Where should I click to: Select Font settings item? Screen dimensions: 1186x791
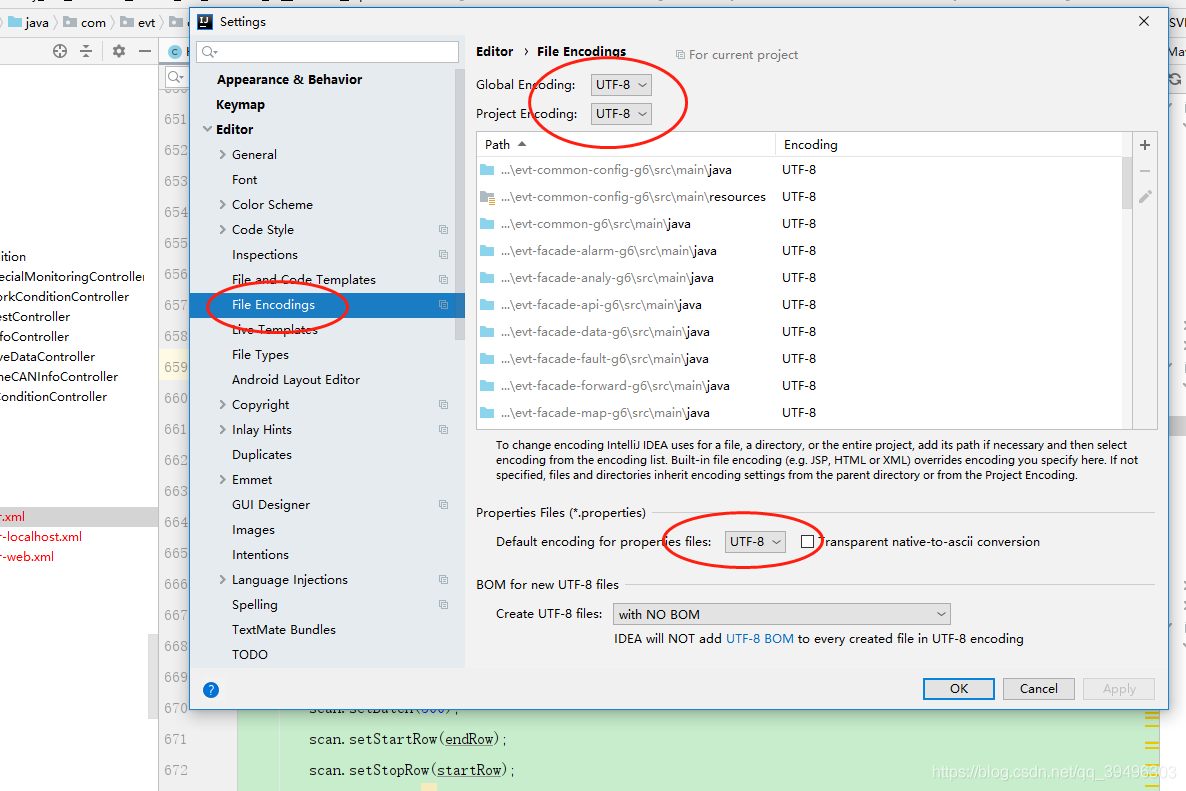(244, 179)
